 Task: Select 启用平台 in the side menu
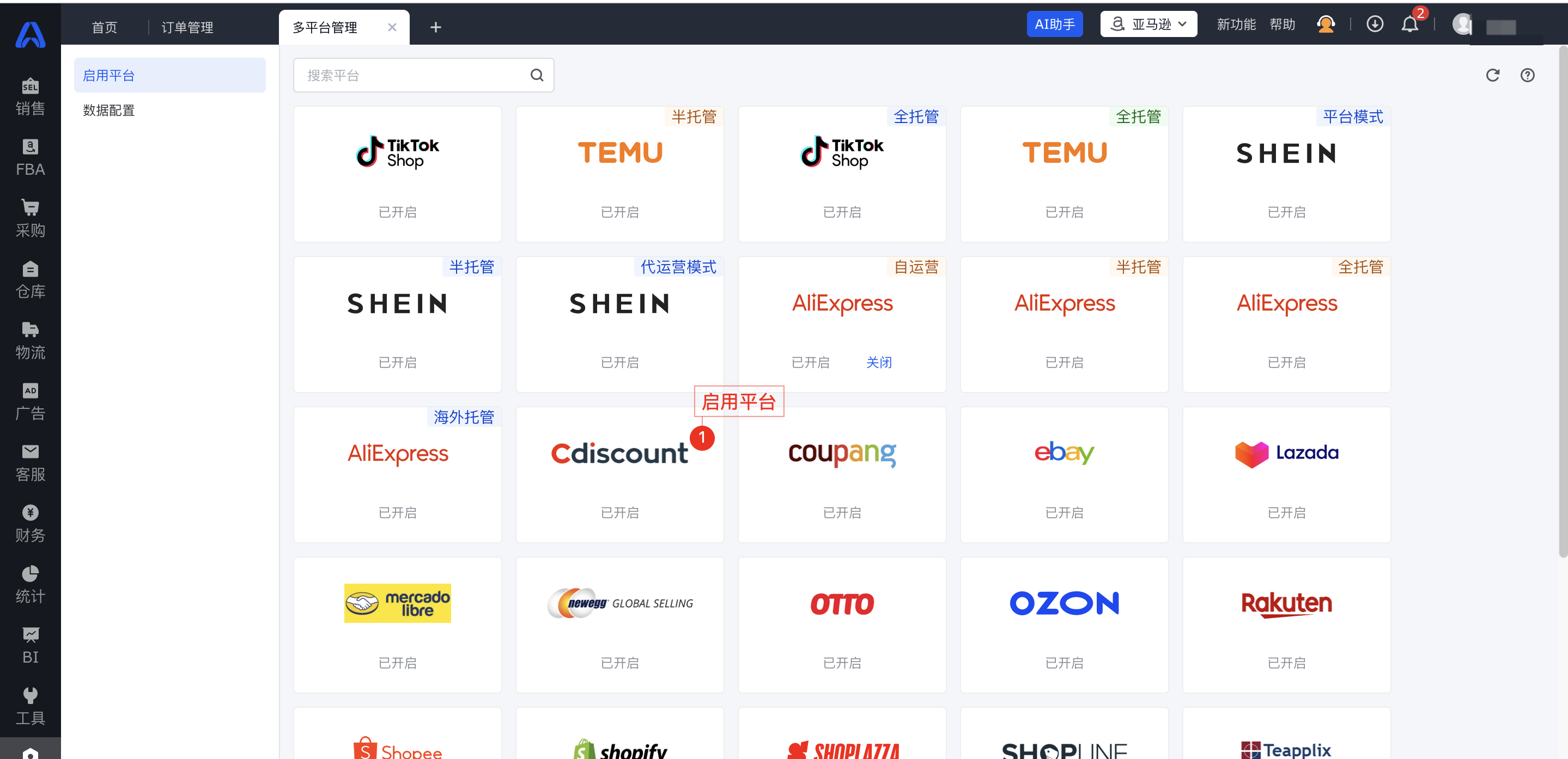coord(170,76)
